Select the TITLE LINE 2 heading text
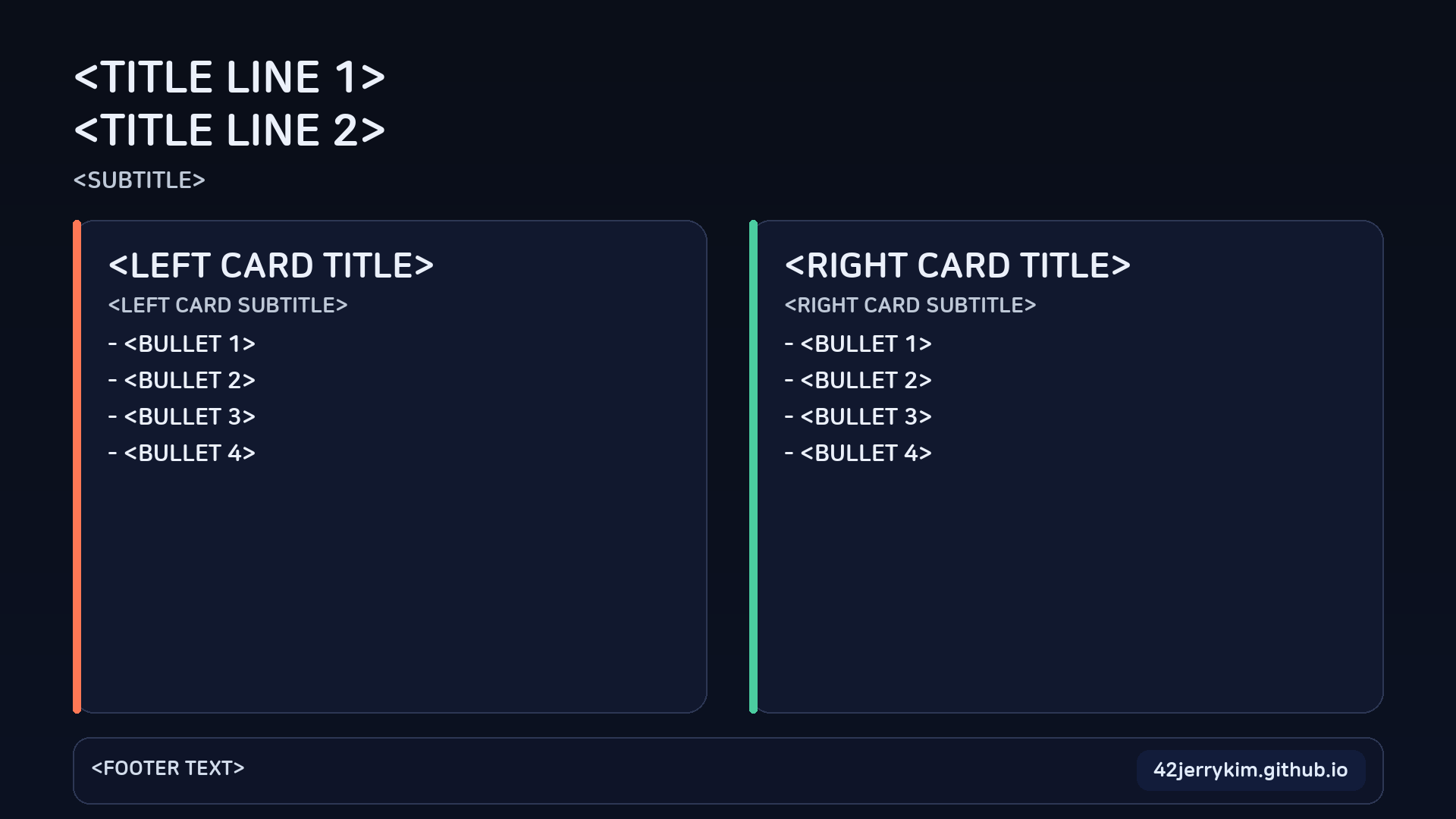 pyautogui.click(x=230, y=130)
